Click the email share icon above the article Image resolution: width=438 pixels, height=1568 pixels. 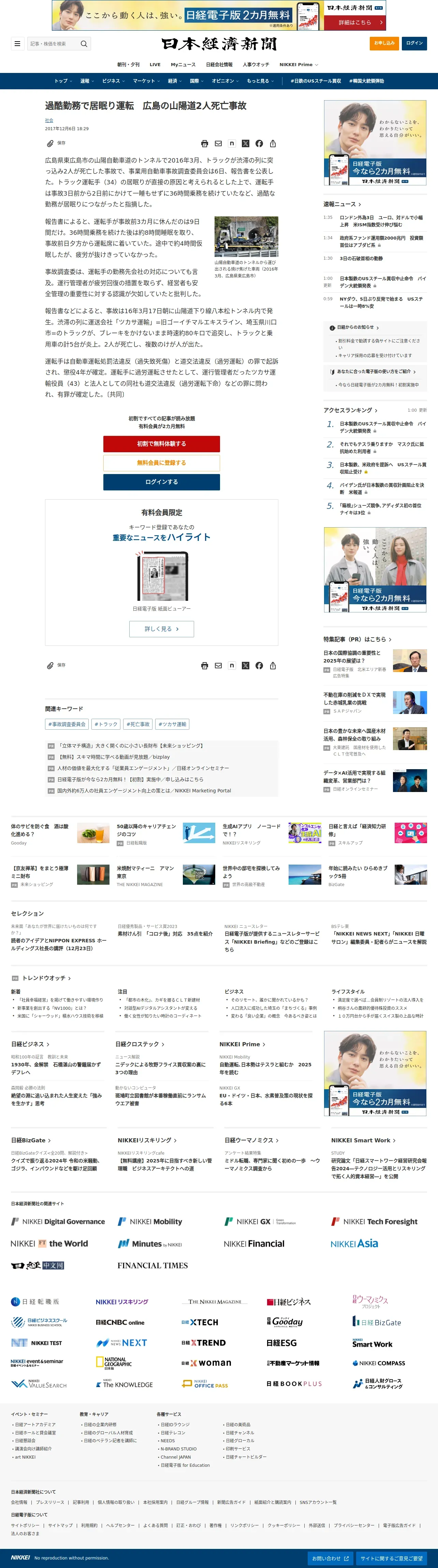click(x=218, y=144)
